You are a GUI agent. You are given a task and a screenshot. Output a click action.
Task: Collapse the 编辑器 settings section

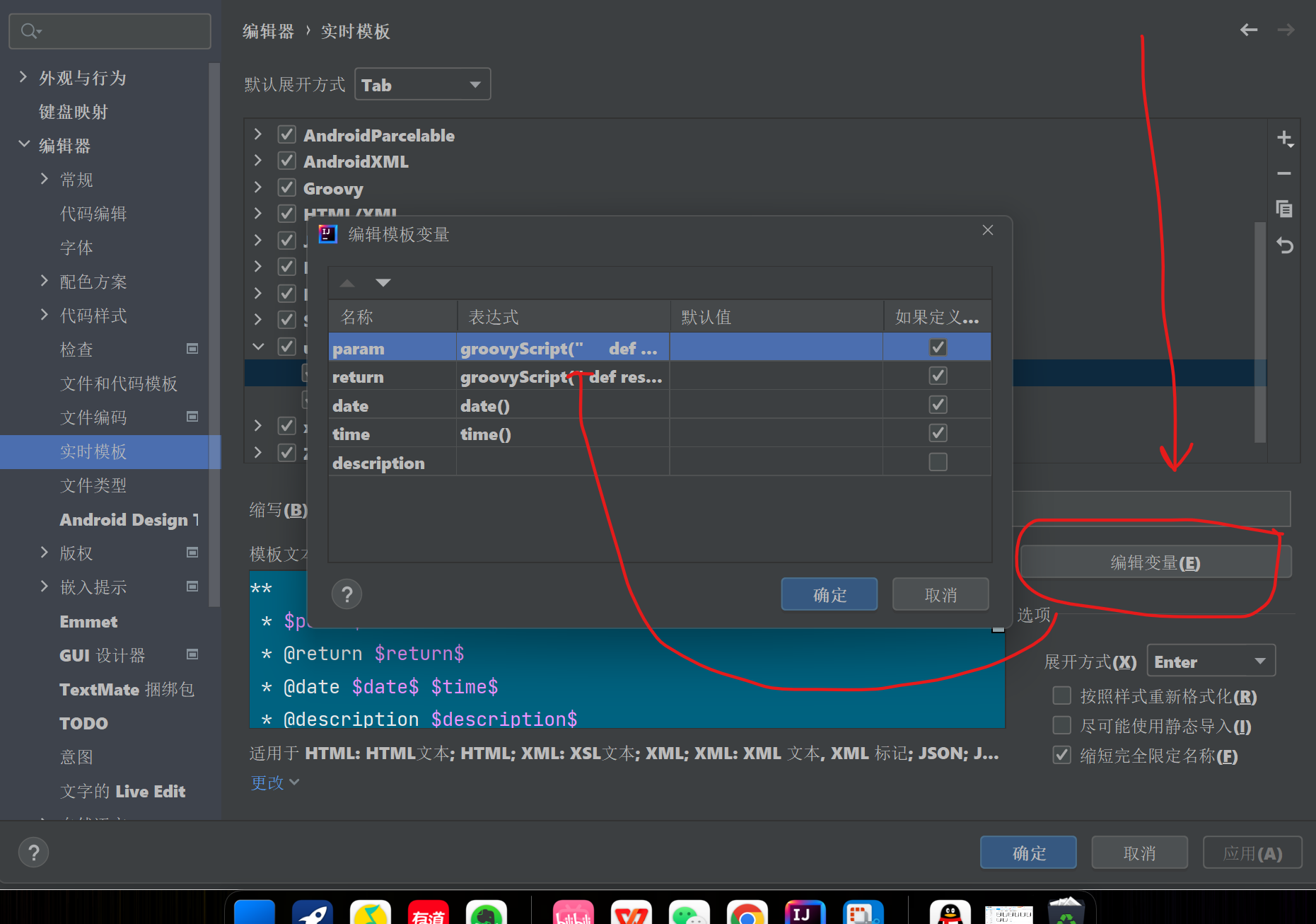23,145
